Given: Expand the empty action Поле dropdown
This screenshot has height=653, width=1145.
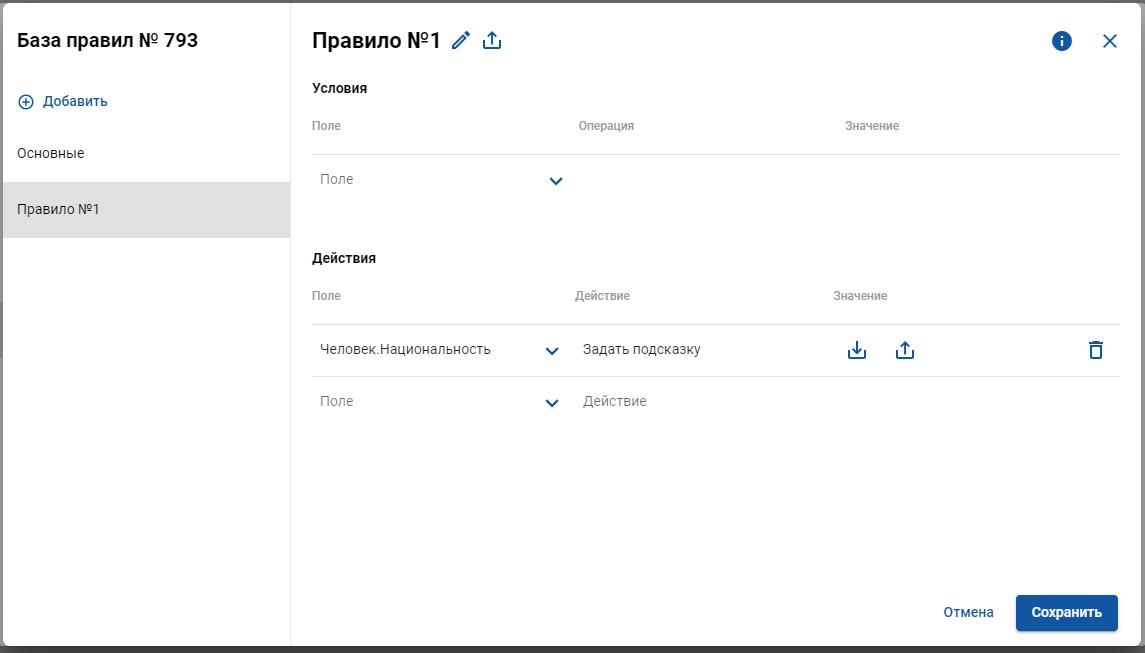Looking at the screenshot, I should (552, 402).
